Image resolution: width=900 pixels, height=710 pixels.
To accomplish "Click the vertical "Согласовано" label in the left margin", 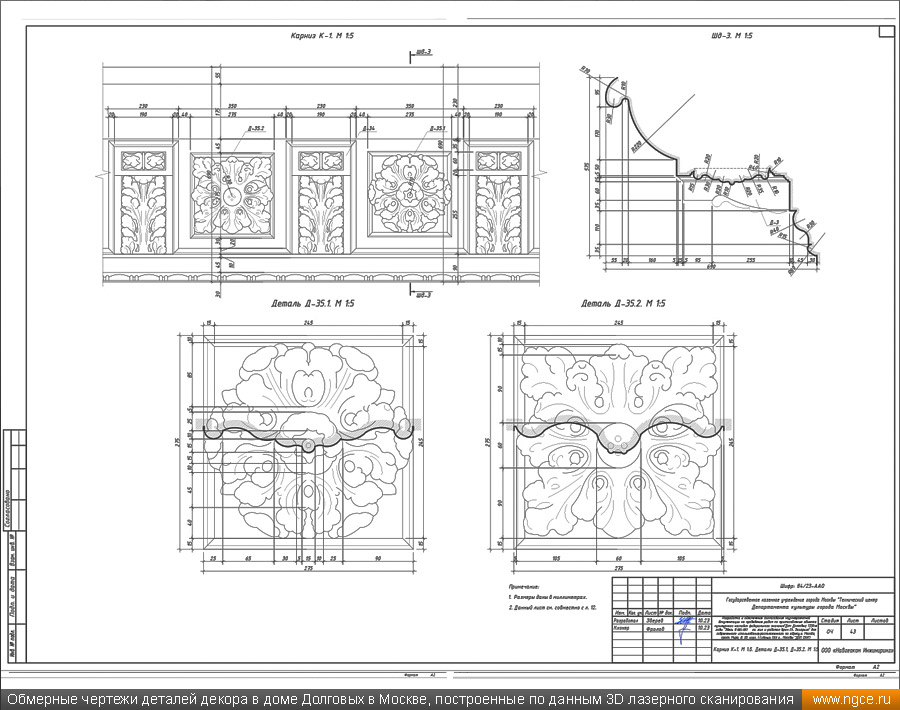I will click(x=8, y=509).
